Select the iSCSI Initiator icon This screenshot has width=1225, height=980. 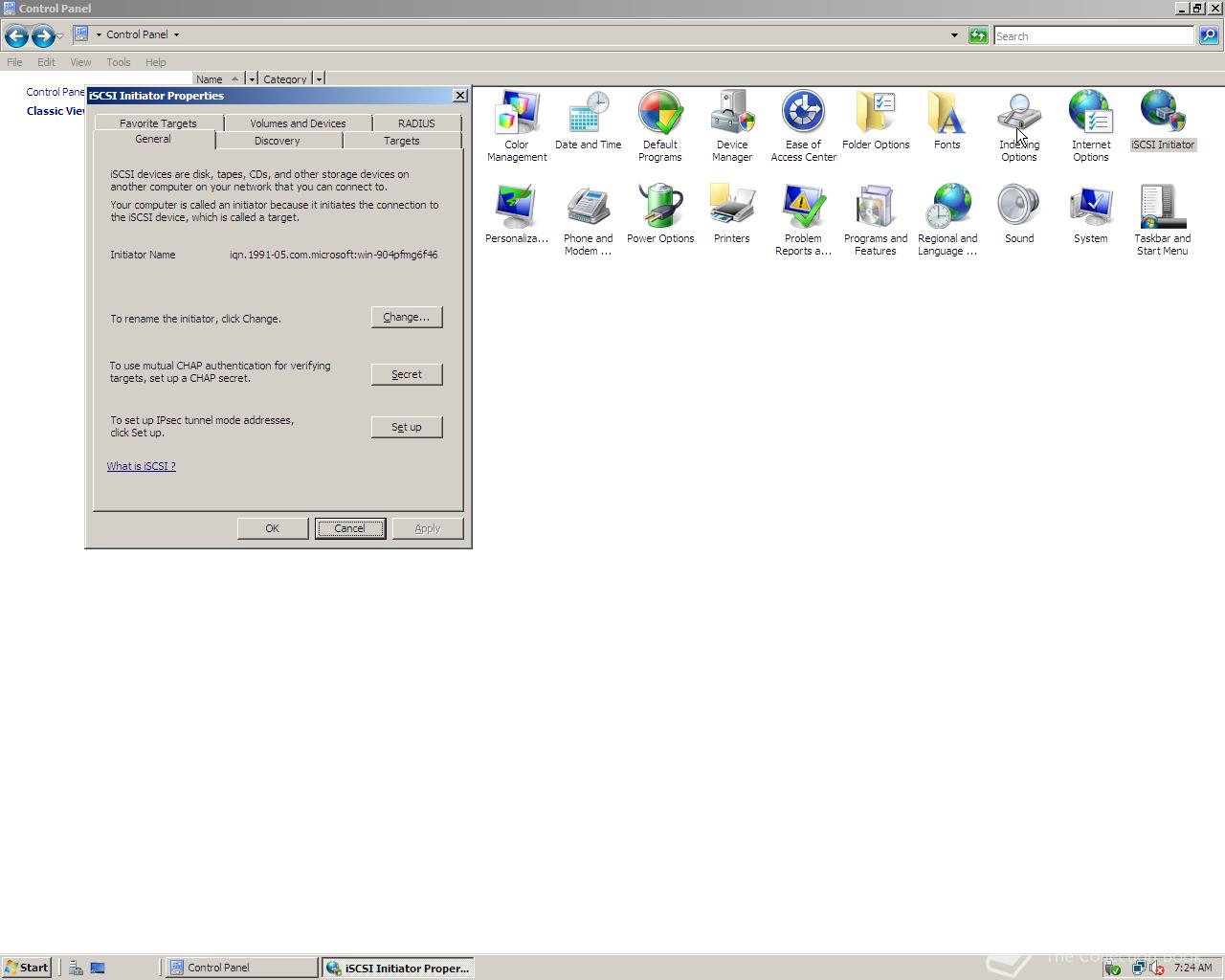(x=1163, y=121)
